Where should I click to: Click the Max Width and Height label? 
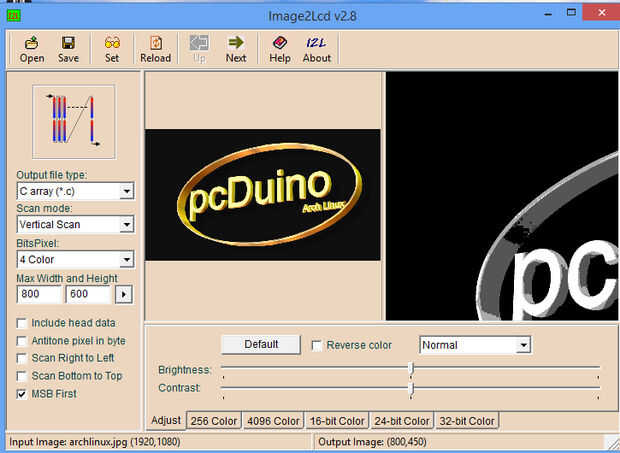tap(67, 278)
